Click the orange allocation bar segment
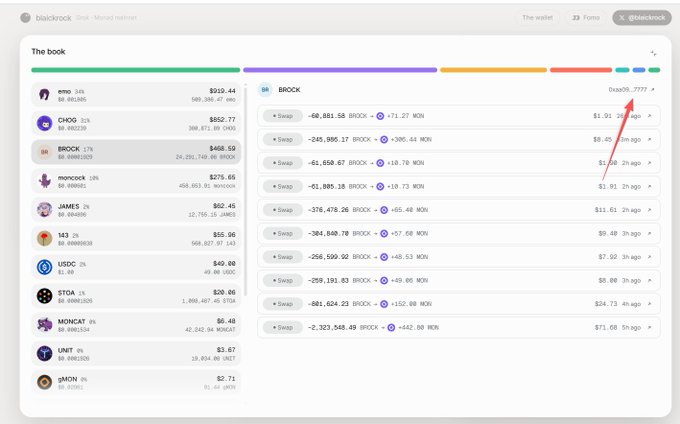 click(x=494, y=70)
